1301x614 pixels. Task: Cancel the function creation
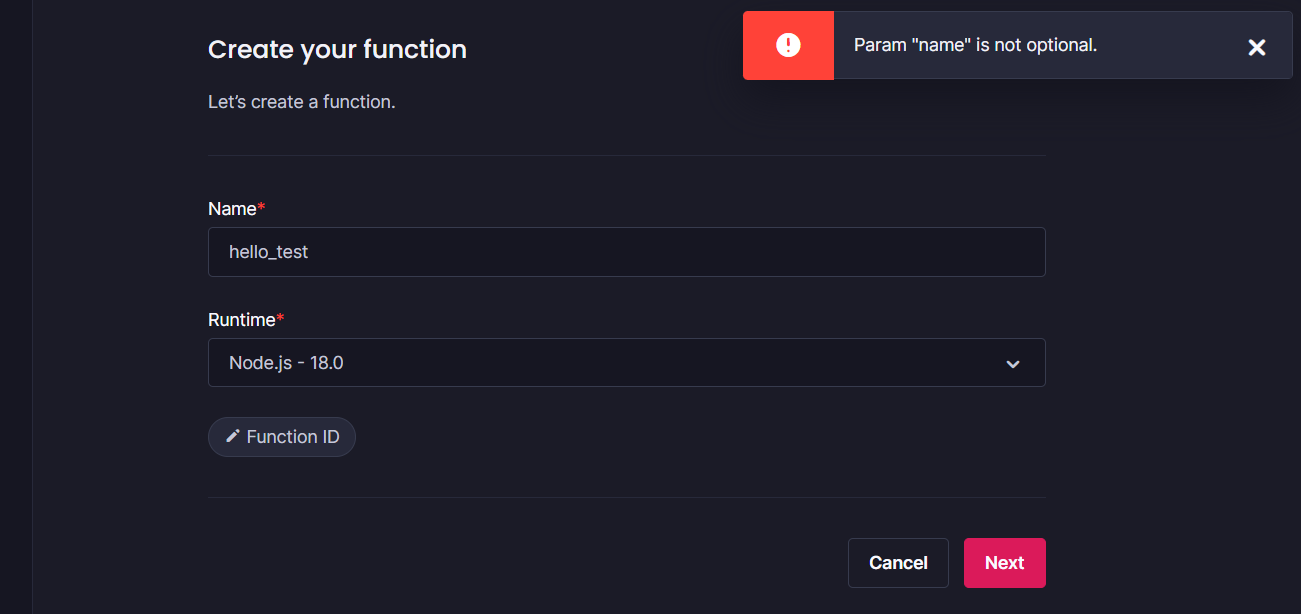[x=897, y=562]
